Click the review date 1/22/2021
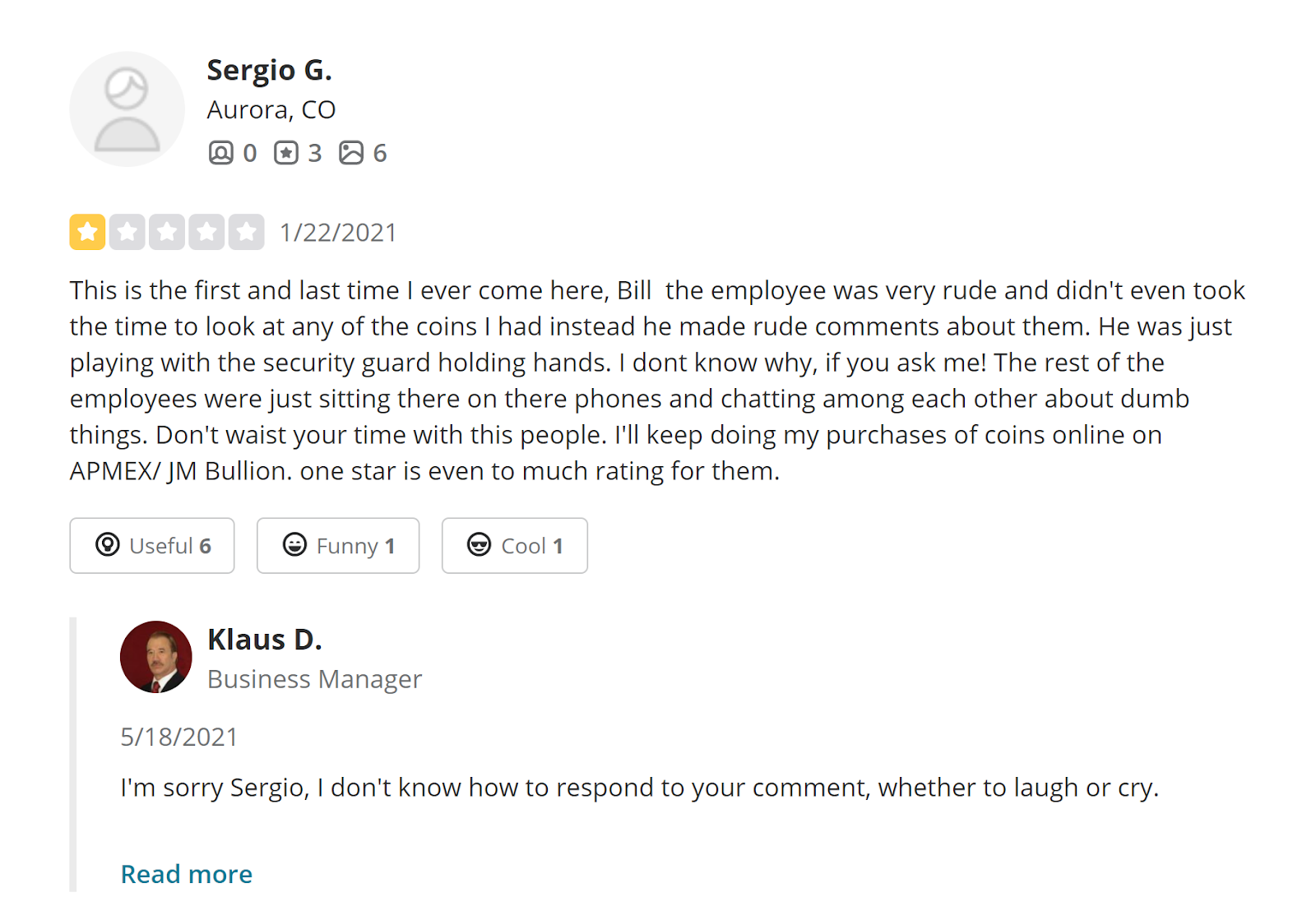Image resolution: width=1316 pixels, height=920 pixels. pyautogui.click(x=338, y=233)
